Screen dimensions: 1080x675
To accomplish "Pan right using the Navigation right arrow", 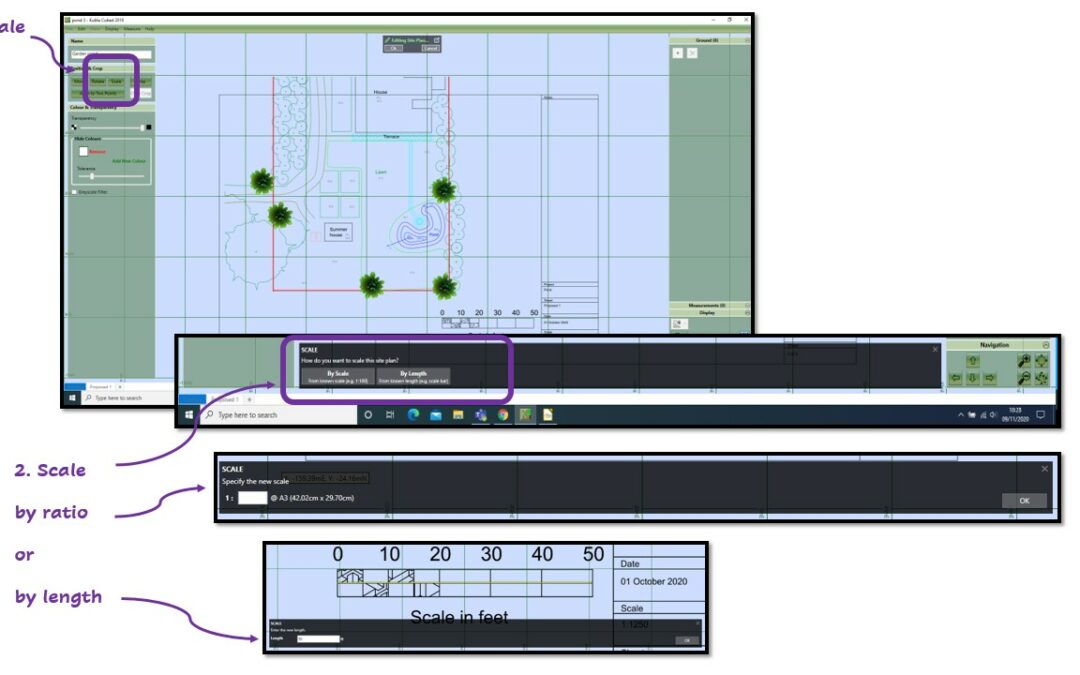I will pos(990,377).
